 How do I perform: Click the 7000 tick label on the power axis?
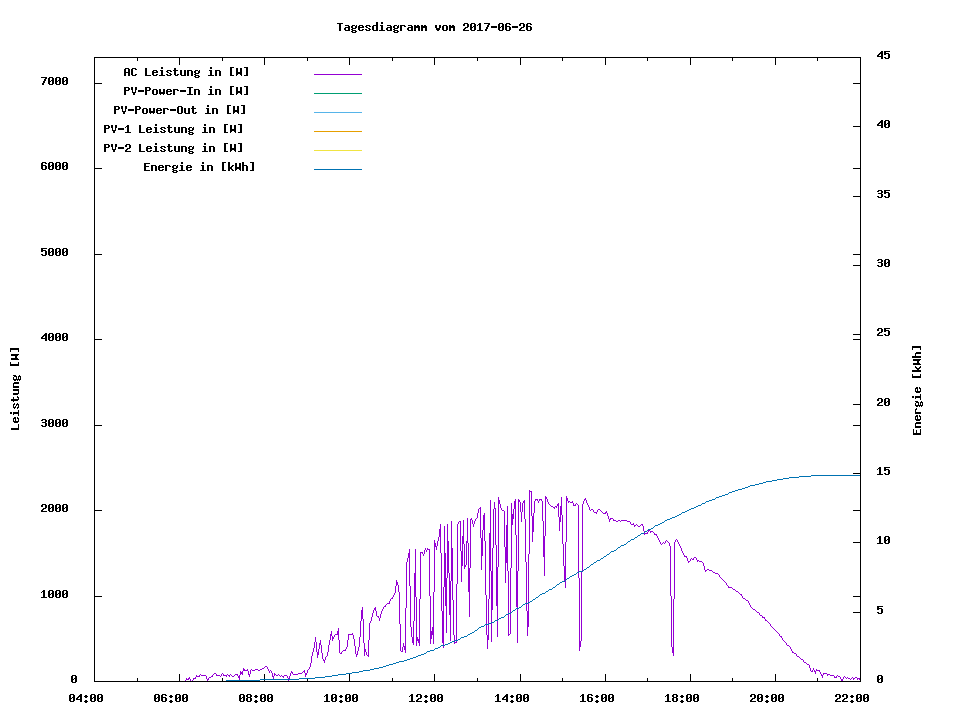point(54,81)
